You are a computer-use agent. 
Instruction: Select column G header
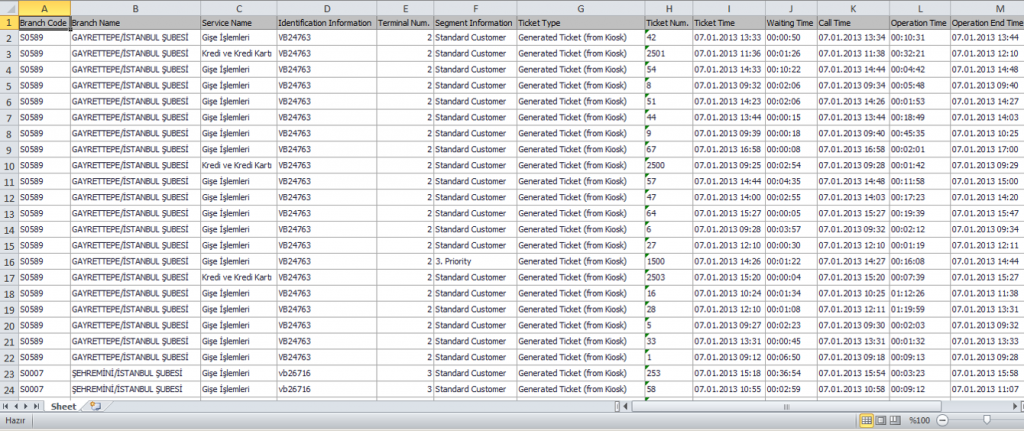tap(581, 9)
